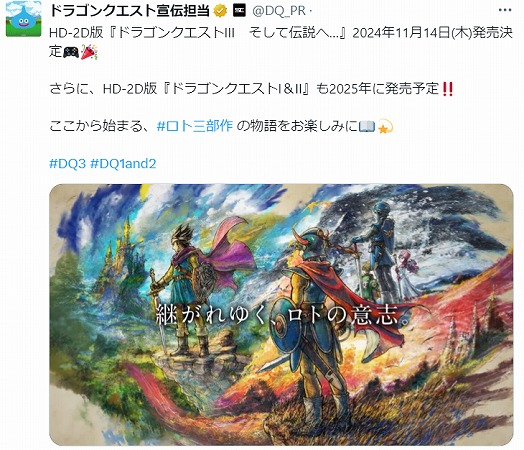Click the party popper emoji
This screenshot has height=450, width=524.
(89, 52)
